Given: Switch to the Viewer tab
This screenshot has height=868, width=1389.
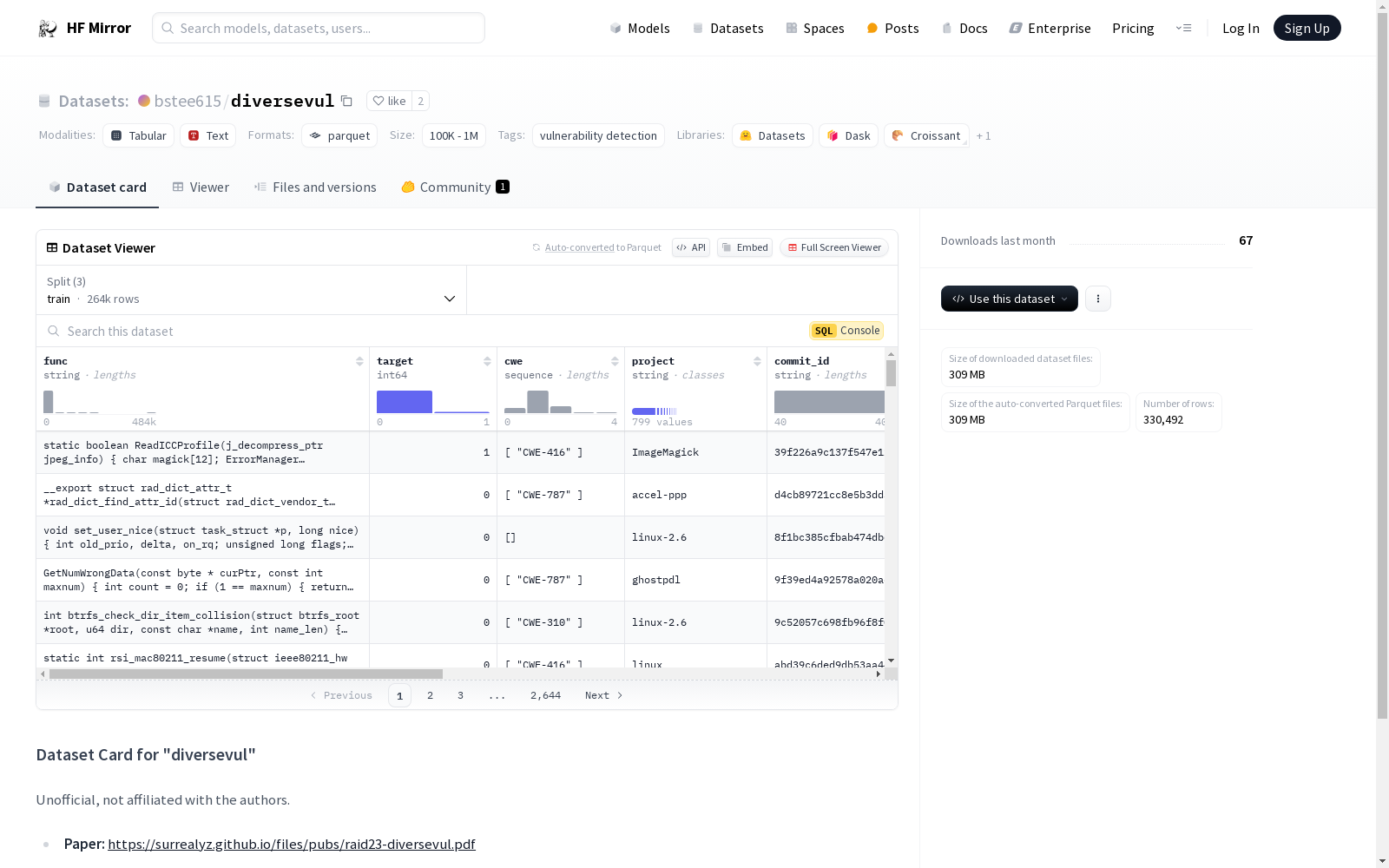Looking at the screenshot, I should tap(201, 187).
